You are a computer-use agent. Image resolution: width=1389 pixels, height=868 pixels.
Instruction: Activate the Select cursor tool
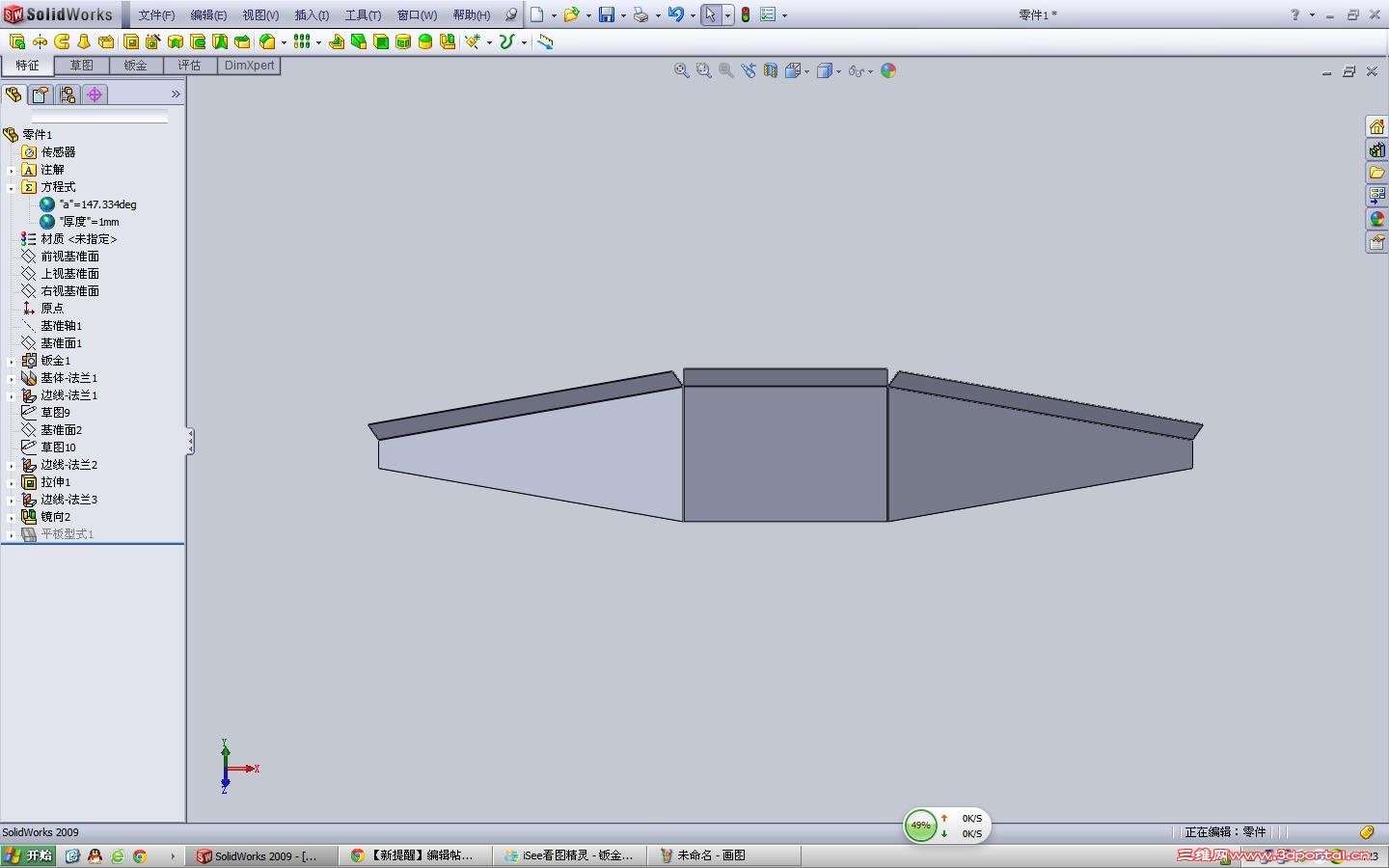click(x=711, y=14)
